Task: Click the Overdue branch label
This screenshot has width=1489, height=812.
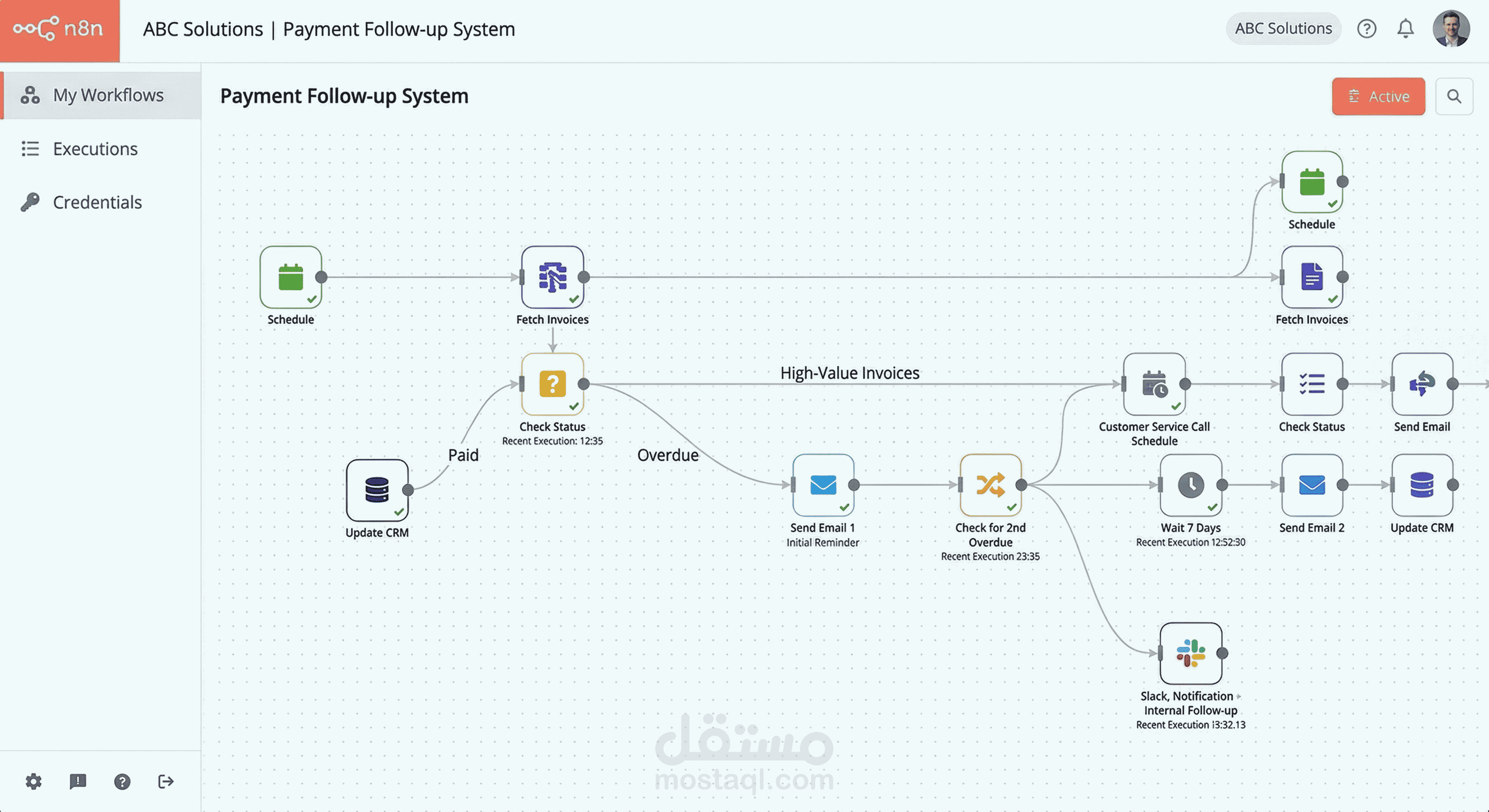Action: click(x=668, y=455)
